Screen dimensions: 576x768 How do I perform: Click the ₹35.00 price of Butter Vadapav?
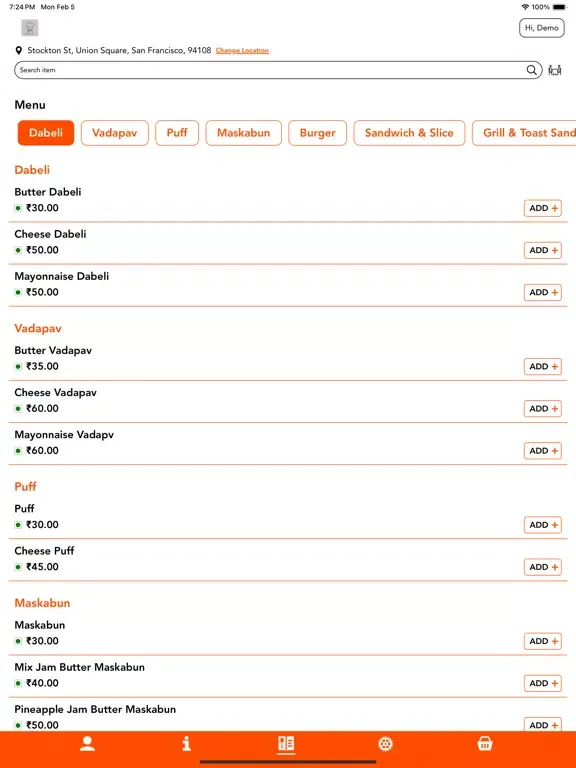[x=42, y=366]
